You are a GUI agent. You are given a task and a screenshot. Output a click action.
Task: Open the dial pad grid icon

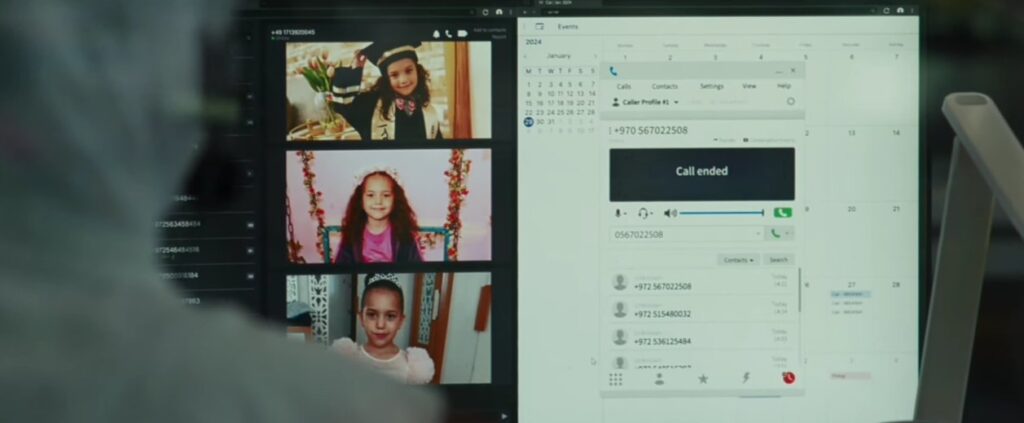[x=615, y=379]
